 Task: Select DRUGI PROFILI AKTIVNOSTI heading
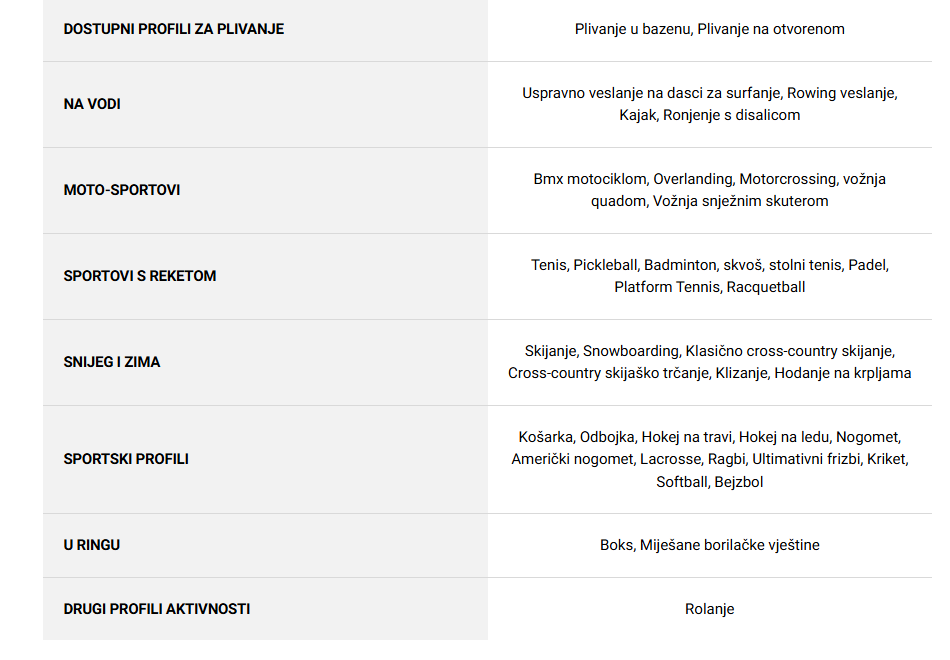pyautogui.click(x=157, y=609)
